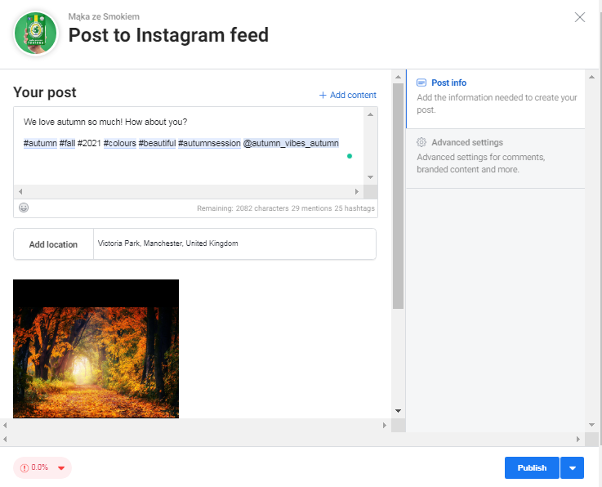Click the Victoria Park location field
This screenshot has height=487, width=602.
[235, 244]
